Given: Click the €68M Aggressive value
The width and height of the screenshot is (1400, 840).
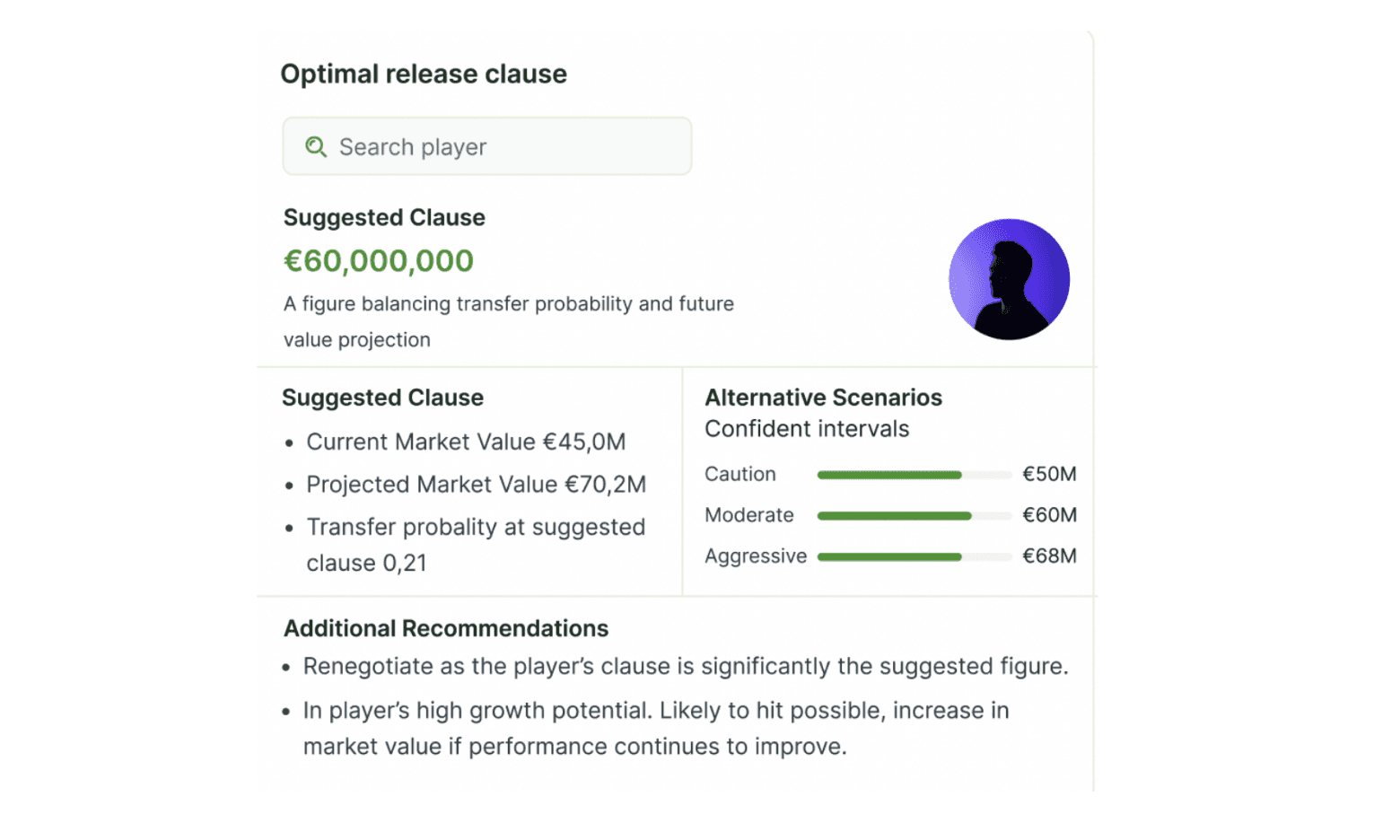Looking at the screenshot, I should click(x=1049, y=556).
